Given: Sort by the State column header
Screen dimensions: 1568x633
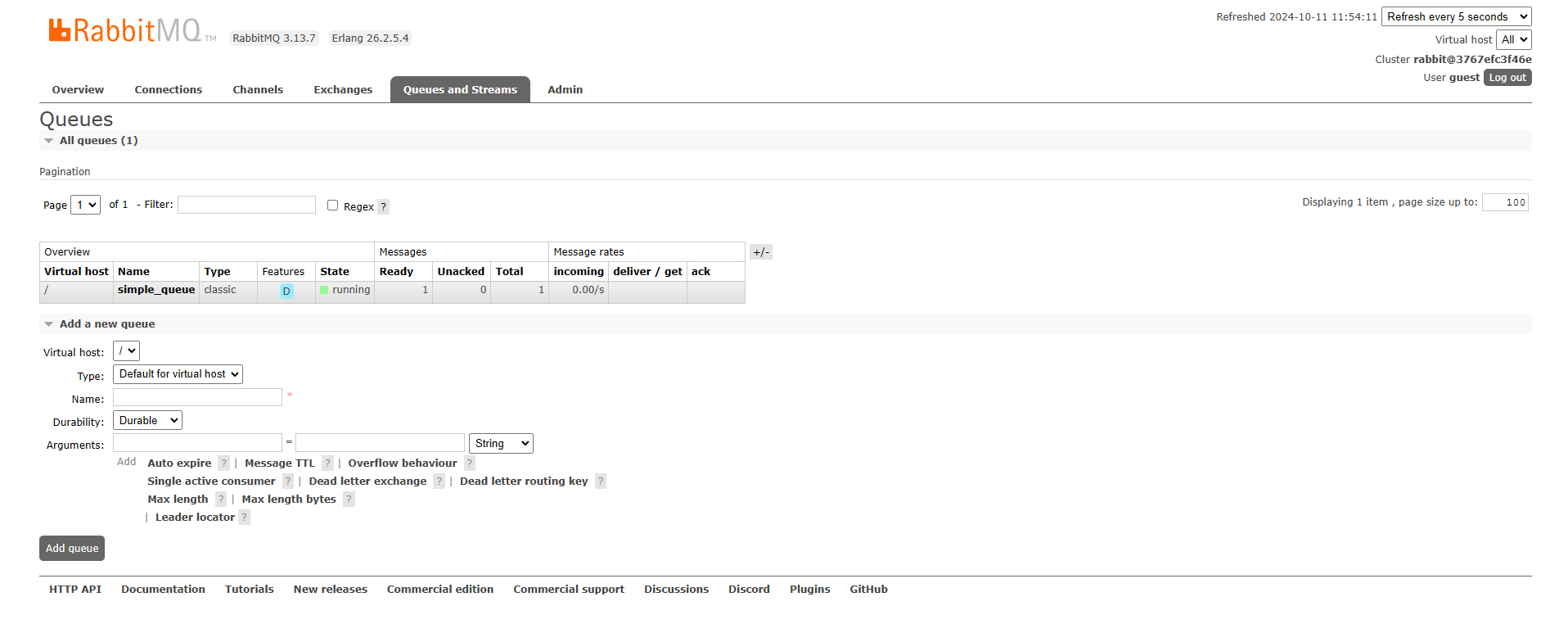Looking at the screenshot, I should point(335,272).
